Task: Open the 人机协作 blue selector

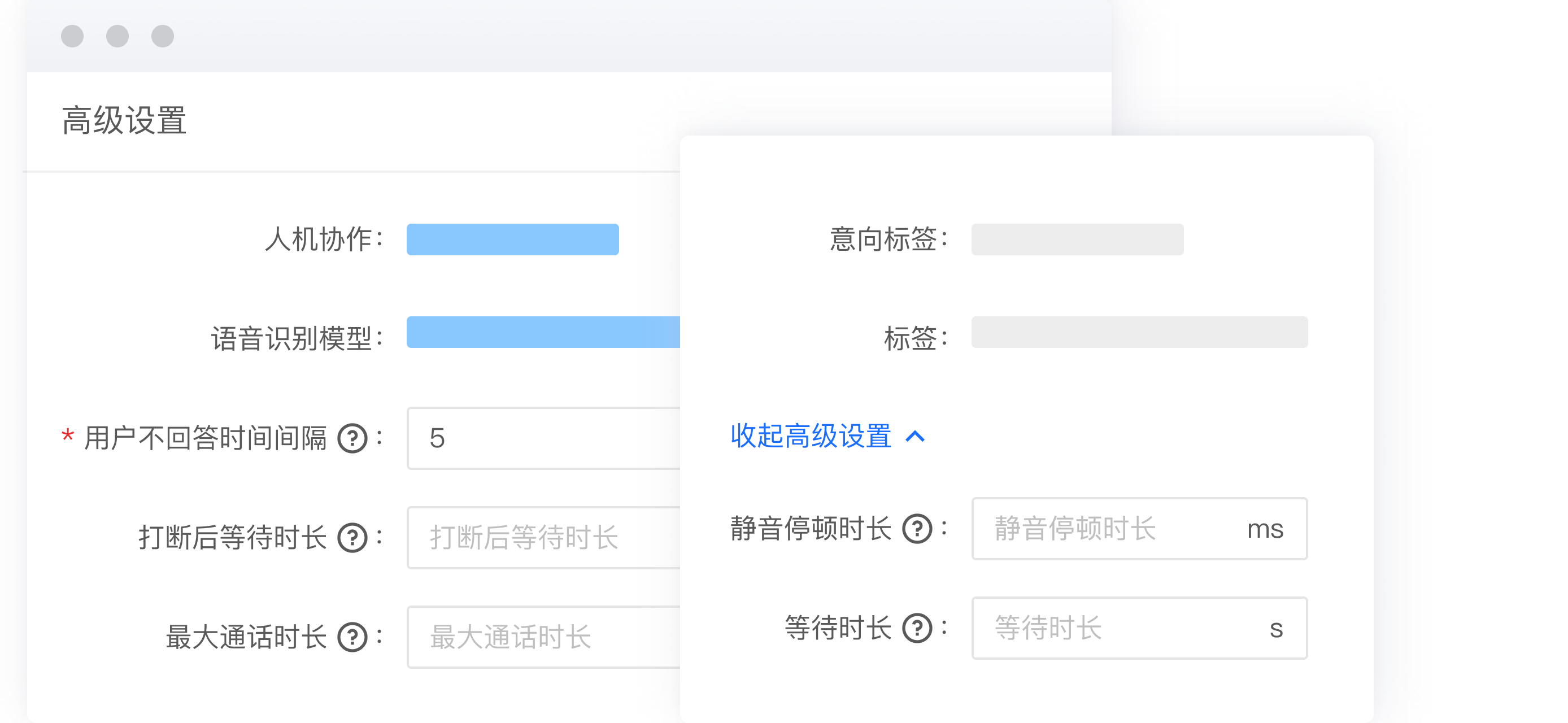Action: click(512, 239)
